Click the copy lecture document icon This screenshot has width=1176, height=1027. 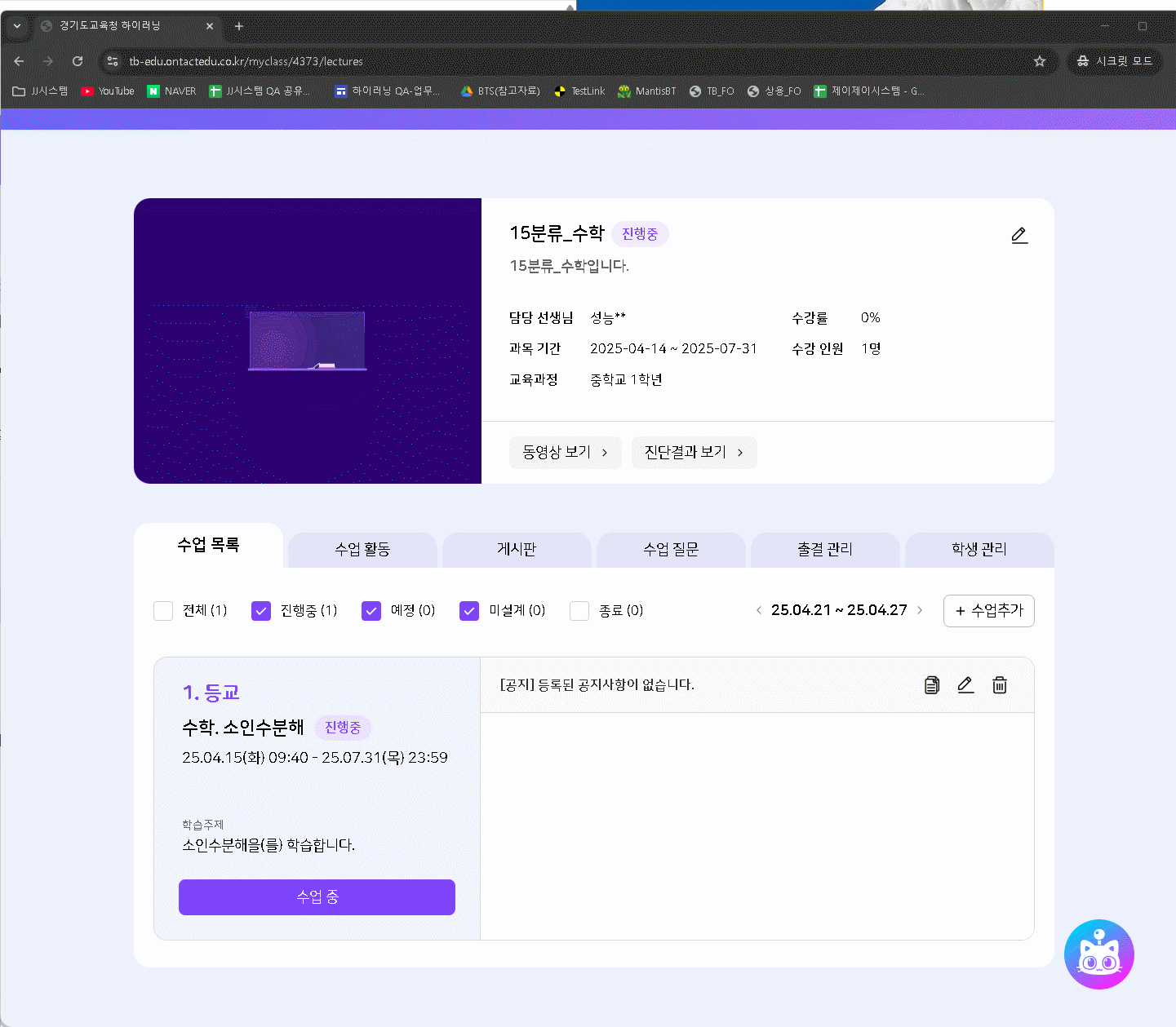tap(932, 685)
